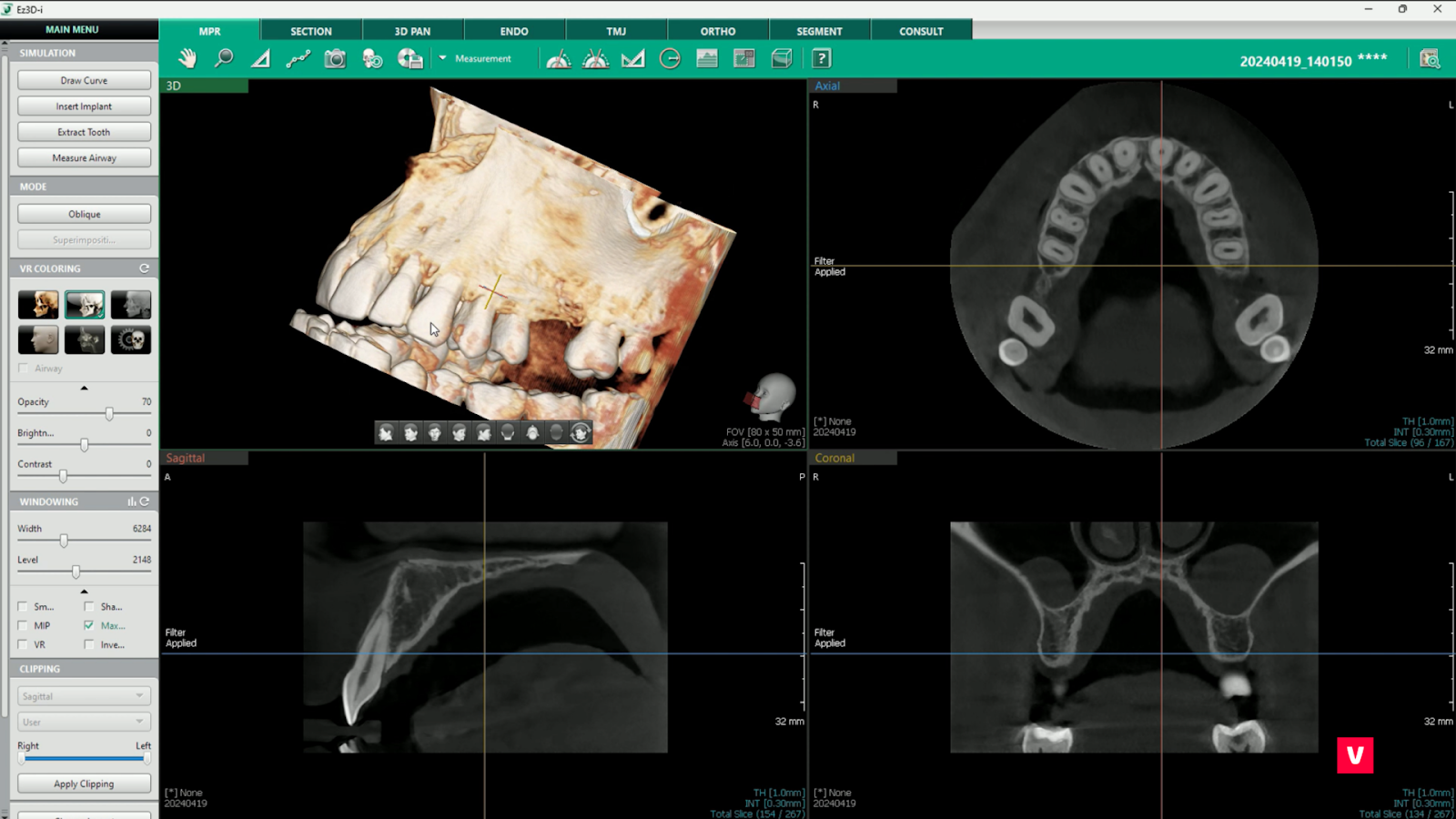Tick the VR checkbox
The width and height of the screenshot is (1456, 819).
tap(23, 644)
